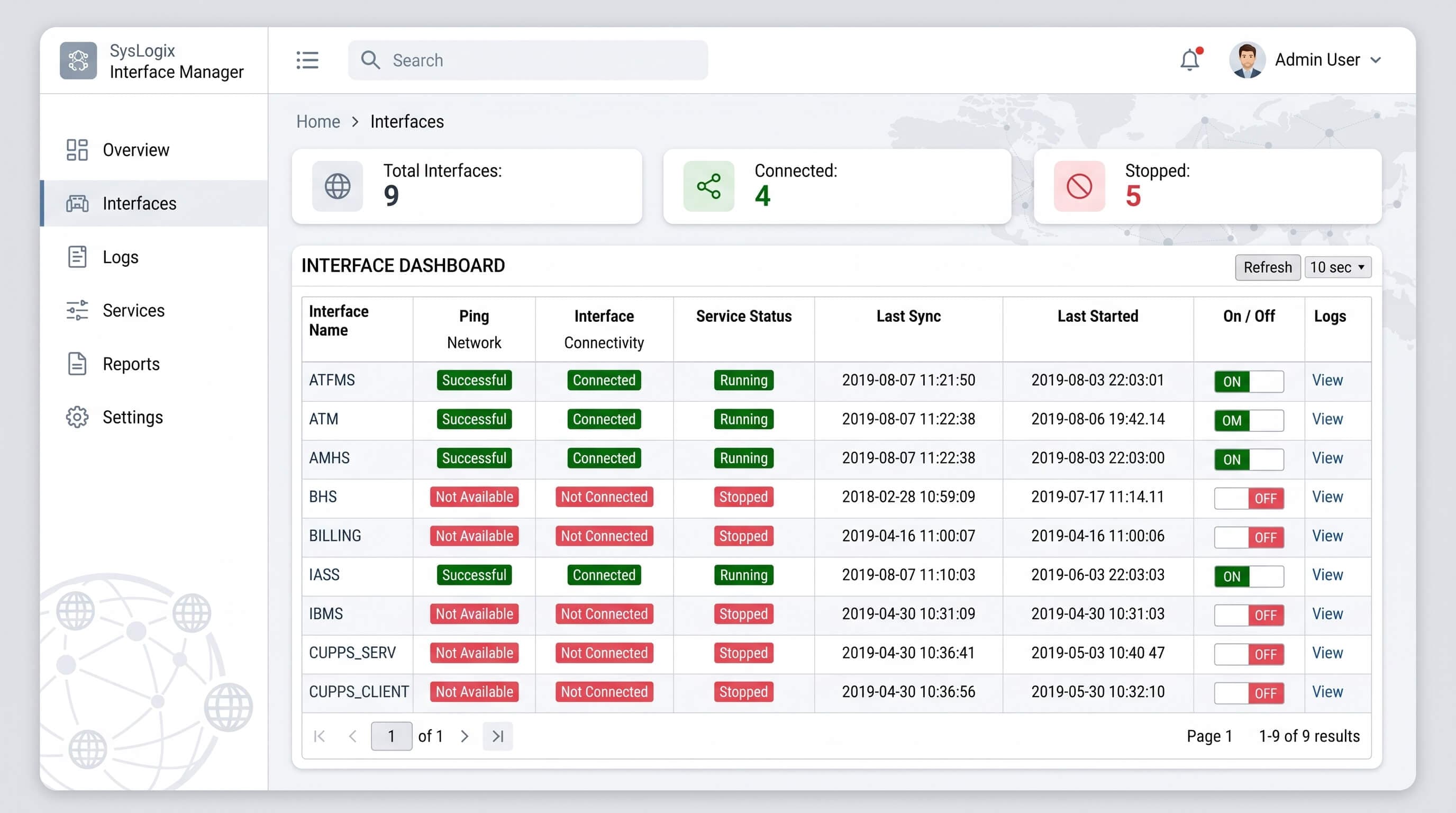Turn off the IASS interface switch
This screenshot has height=813, width=1456.
[1249, 576]
